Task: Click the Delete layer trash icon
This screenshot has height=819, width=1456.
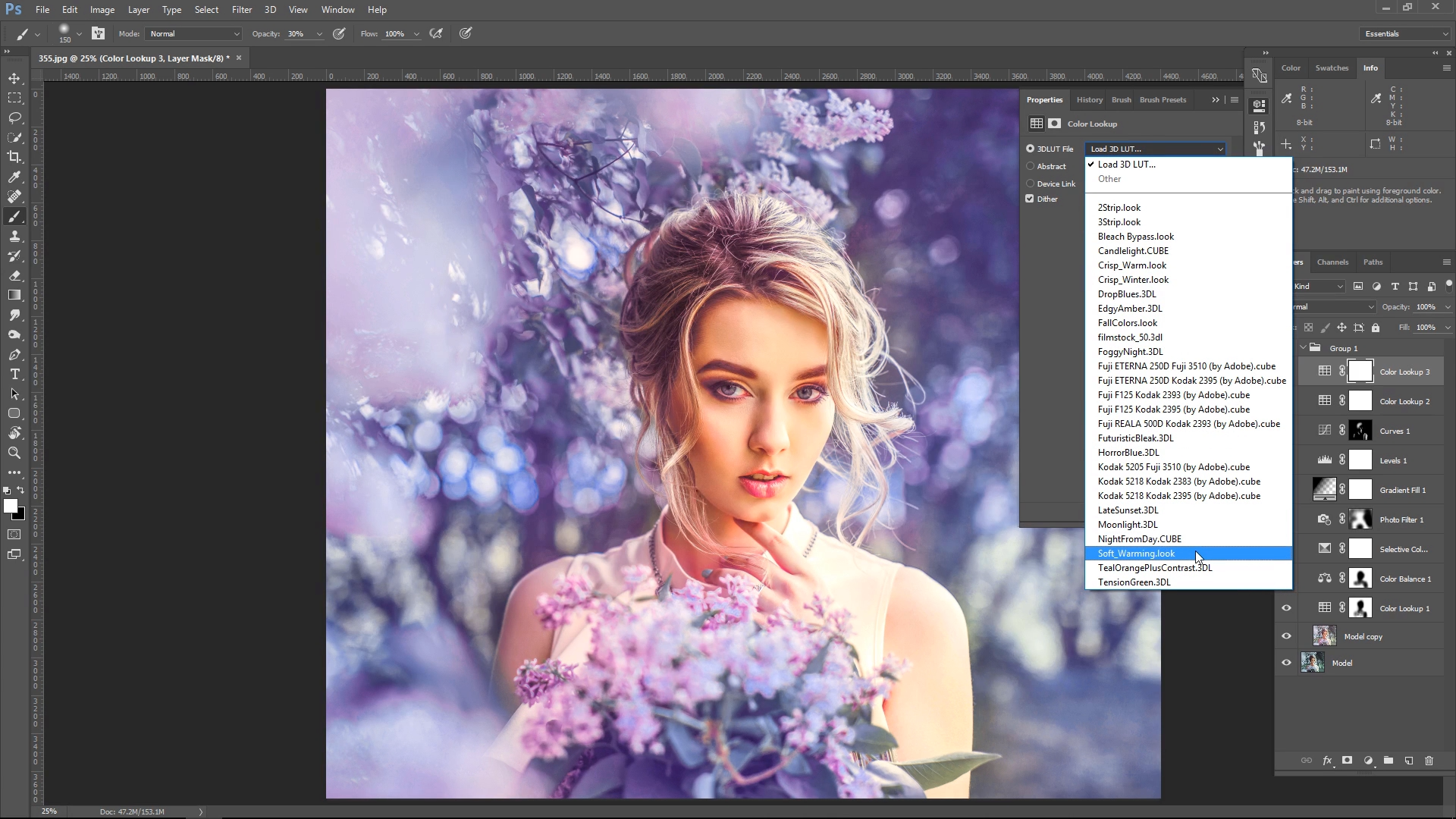Action: coord(1429,761)
